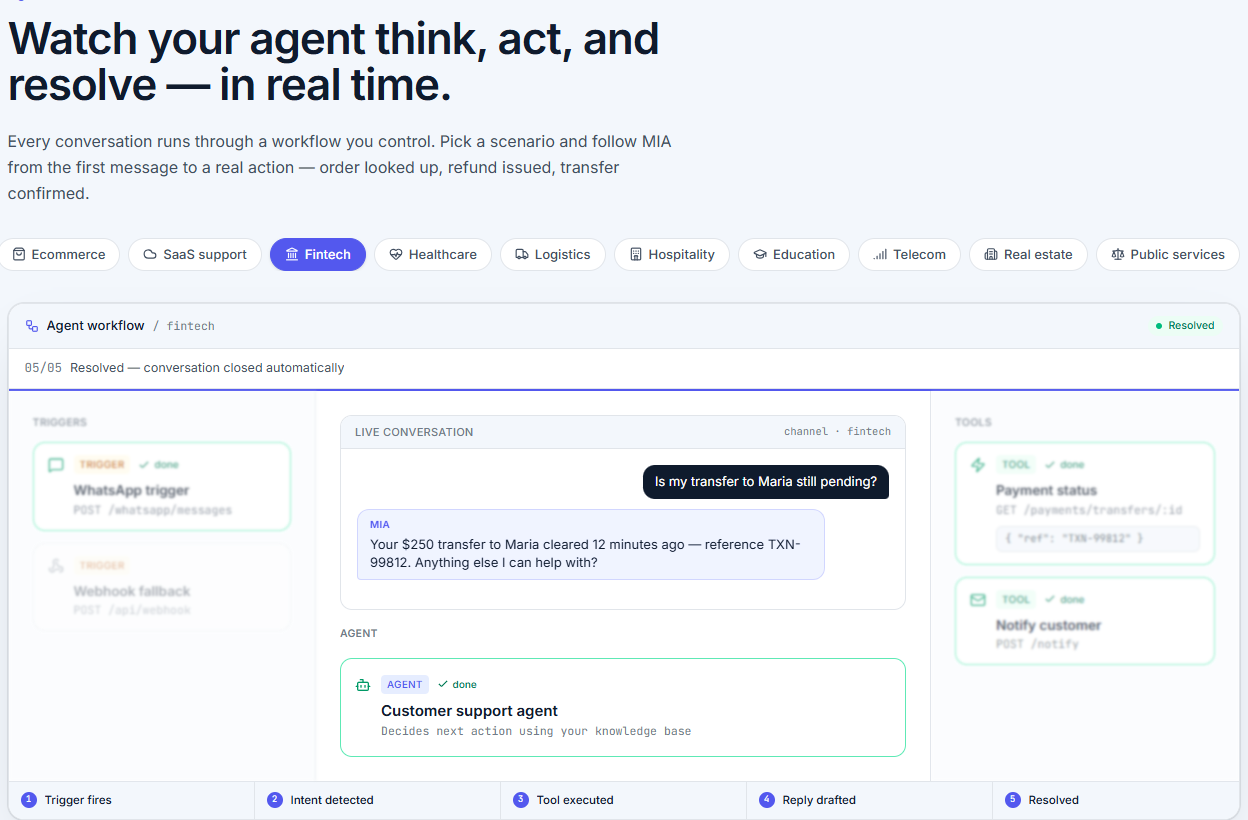Click the TOOL tag on Payment status
Viewport: 1248px width, 820px height.
[x=1016, y=465]
